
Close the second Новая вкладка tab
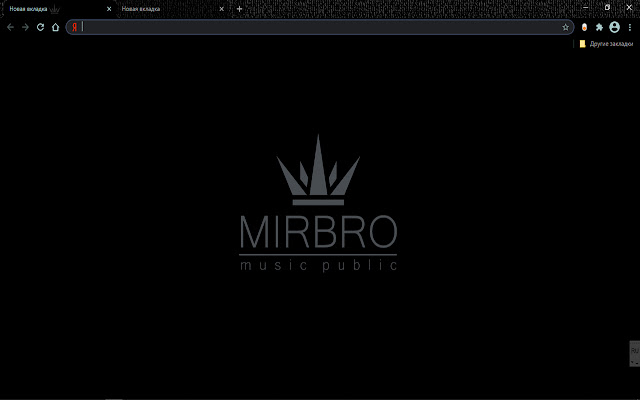[222, 9]
